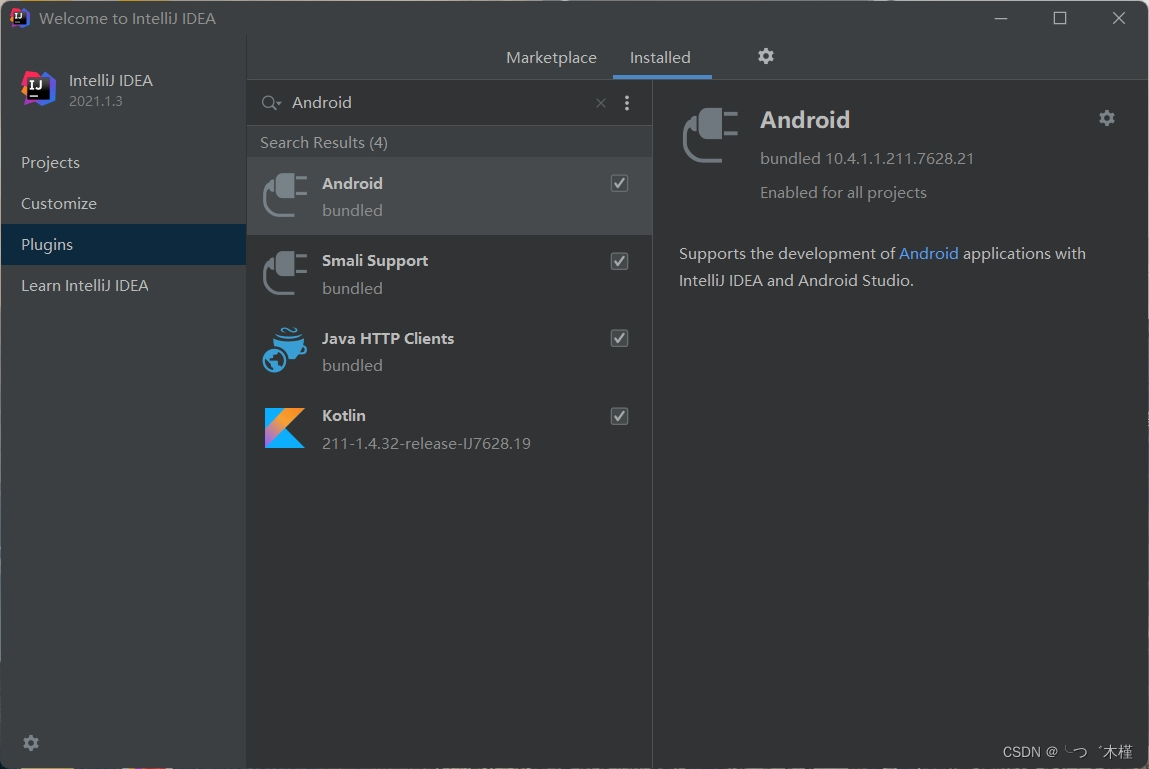Open gear menu on Android details panel
This screenshot has height=769, width=1149.
pyautogui.click(x=1106, y=118)
